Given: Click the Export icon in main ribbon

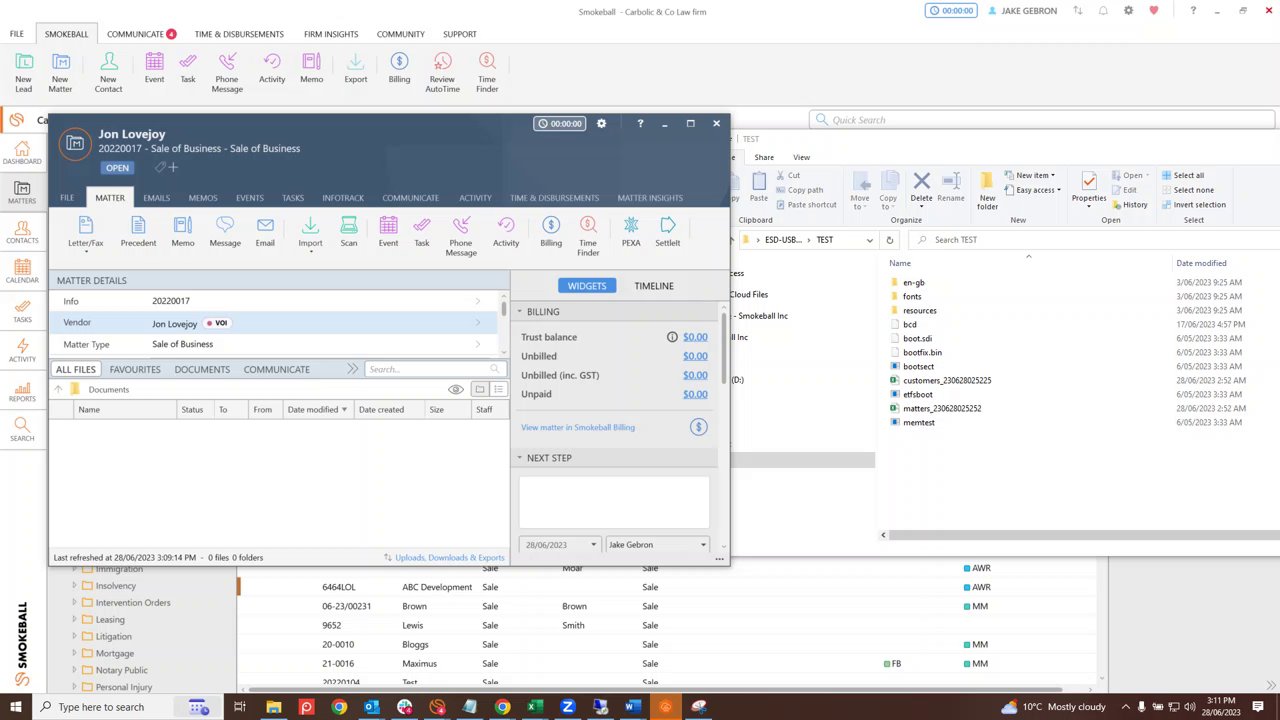Looking at the screenshot, I should coord(356,68).
